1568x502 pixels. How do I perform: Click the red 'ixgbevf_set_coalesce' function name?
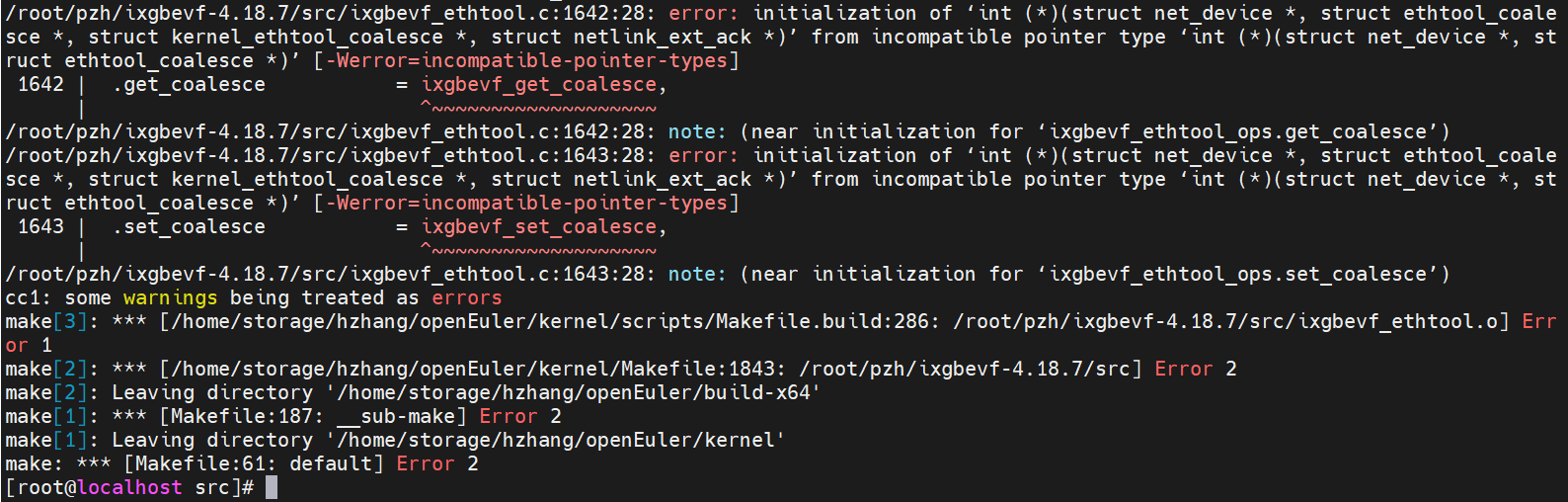[x=539, y=226]
